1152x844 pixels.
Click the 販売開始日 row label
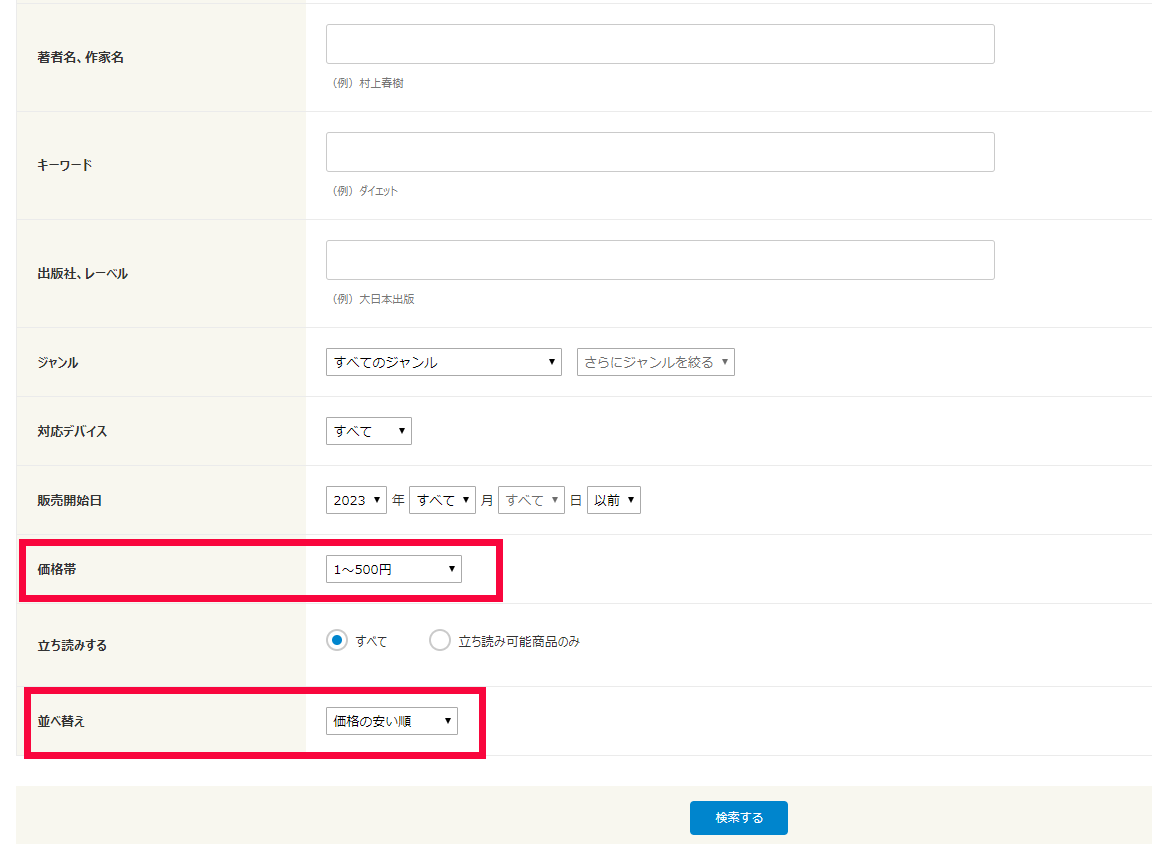coord(69,500)
